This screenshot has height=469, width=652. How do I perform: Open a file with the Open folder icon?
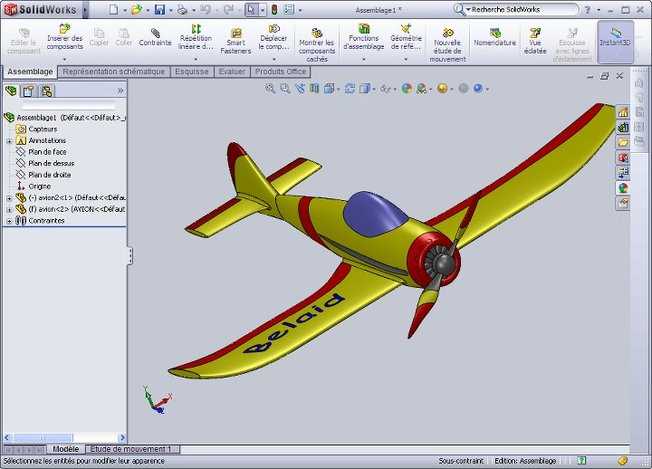(136, 10)
